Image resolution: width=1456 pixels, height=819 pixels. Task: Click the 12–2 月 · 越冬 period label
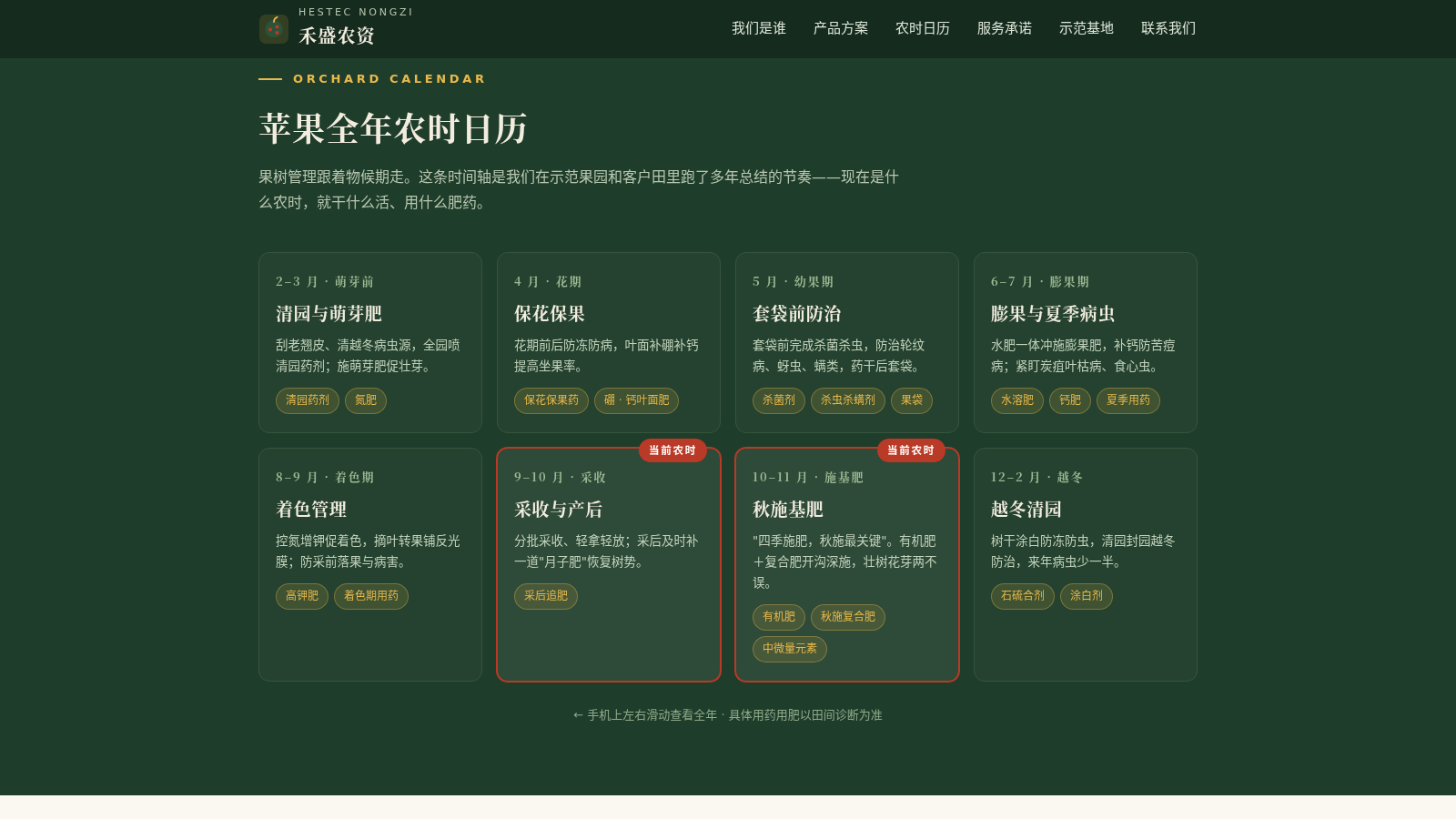(1037, 478)
